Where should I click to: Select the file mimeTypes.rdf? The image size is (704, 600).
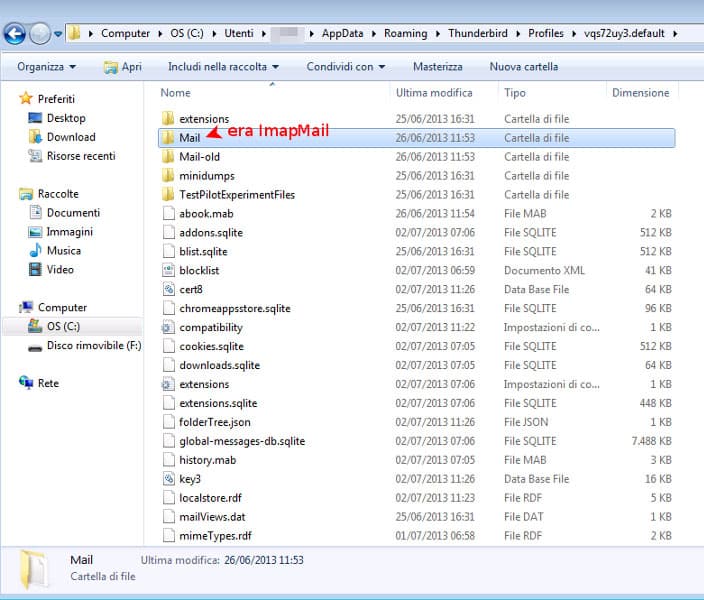[215, 536]
